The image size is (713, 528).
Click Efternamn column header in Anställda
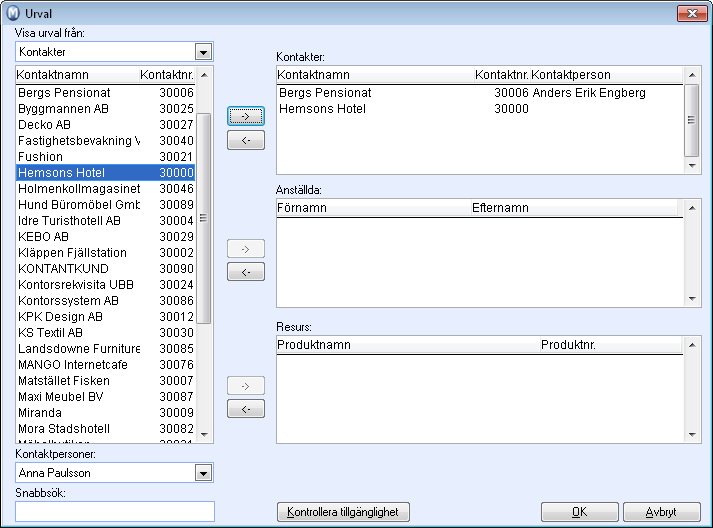click(x=574, y=208)
